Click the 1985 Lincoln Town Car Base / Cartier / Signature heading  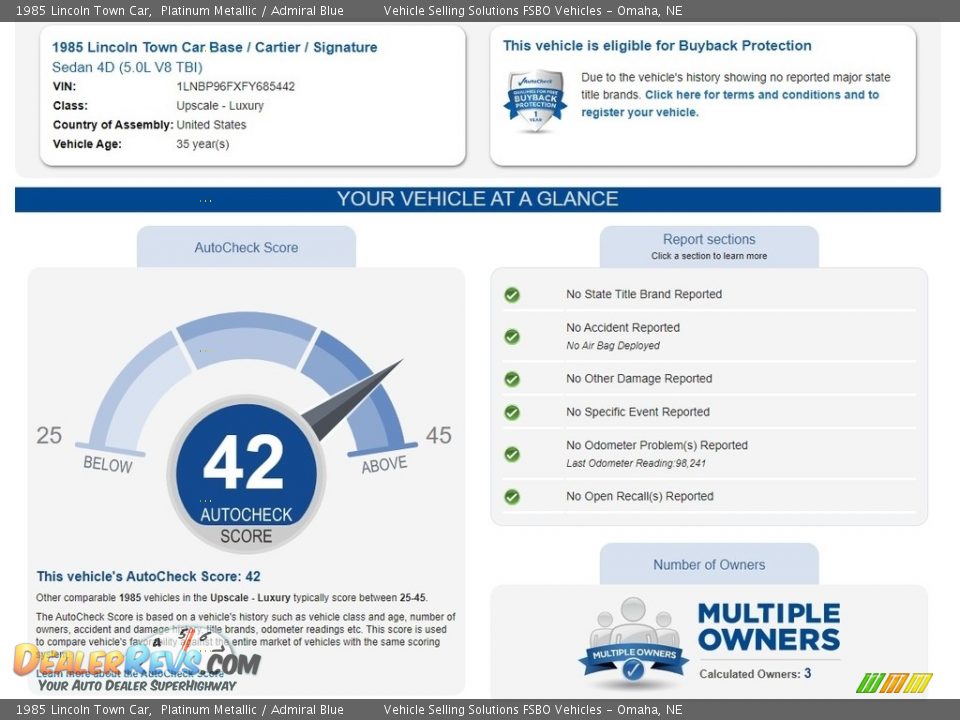click(x=215, y=47)
